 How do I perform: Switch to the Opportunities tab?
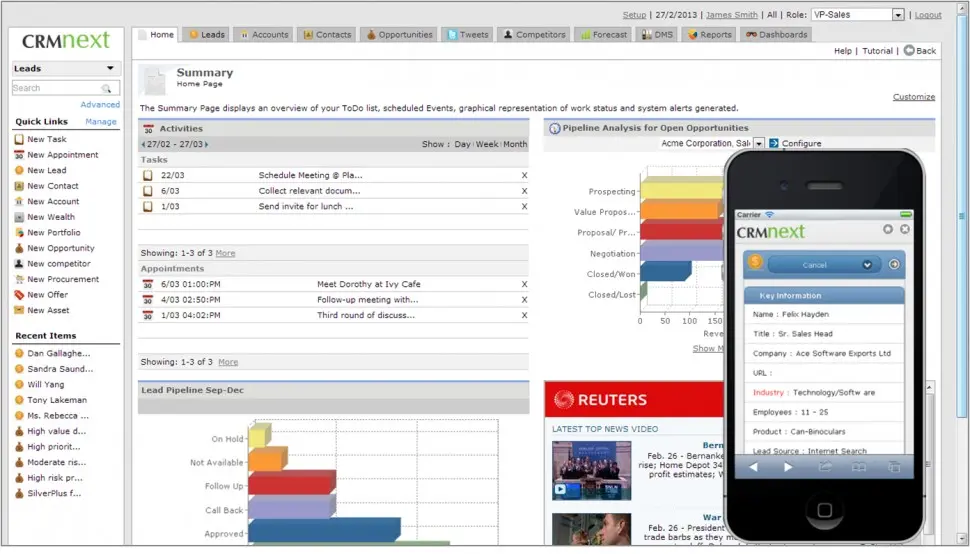coord(399,35)
